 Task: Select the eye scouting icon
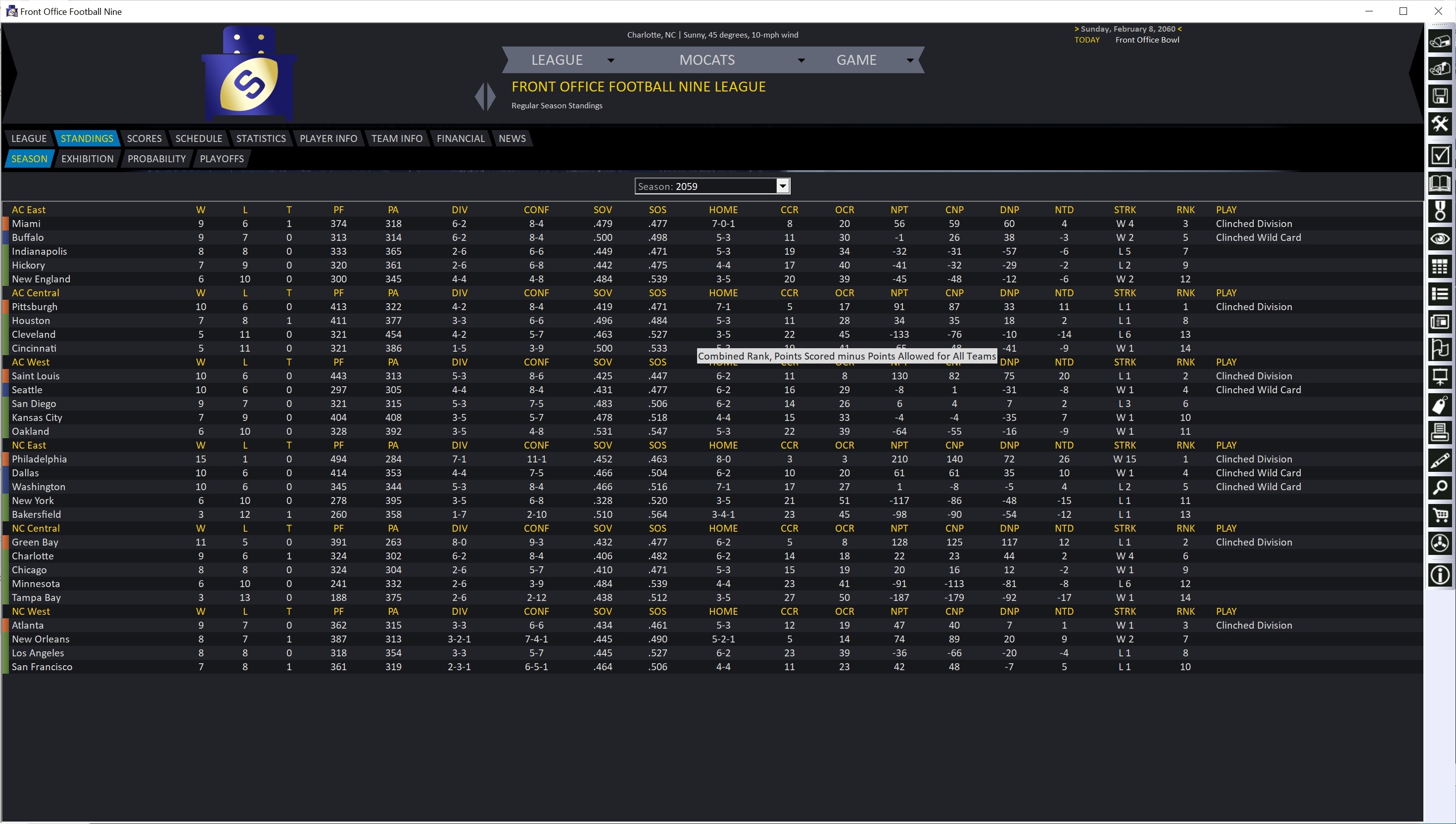1441,238
